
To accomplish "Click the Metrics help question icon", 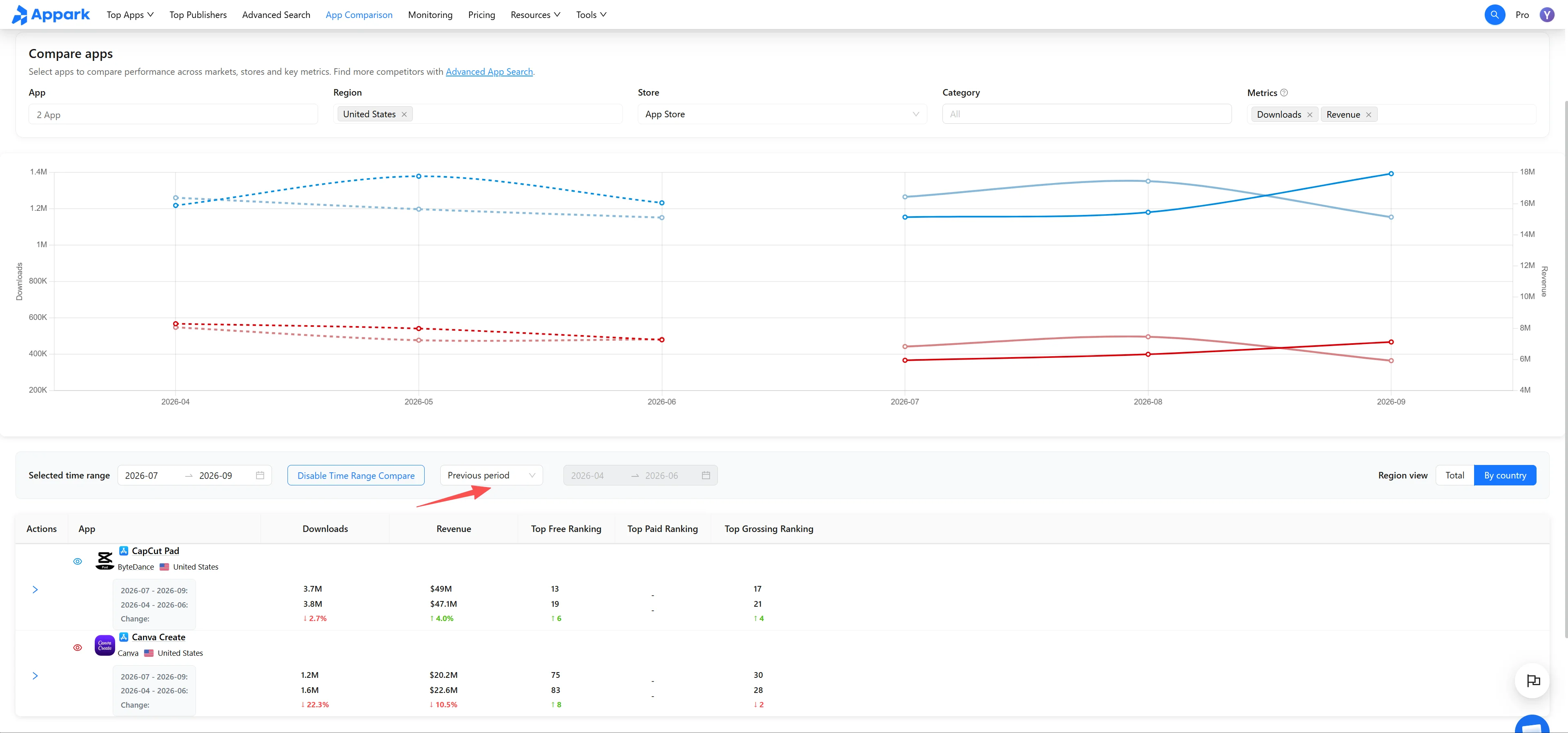I will (x=1284, y=93).
